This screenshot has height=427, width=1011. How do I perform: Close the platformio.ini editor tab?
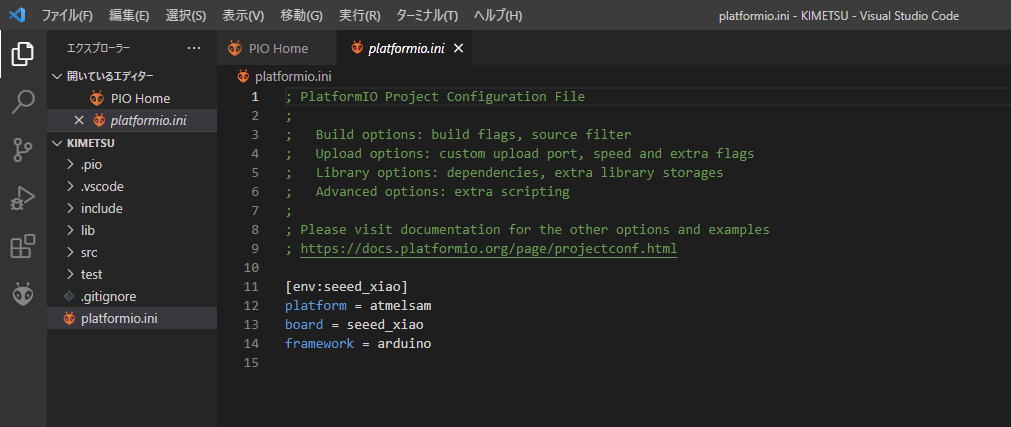coord(458,48)
